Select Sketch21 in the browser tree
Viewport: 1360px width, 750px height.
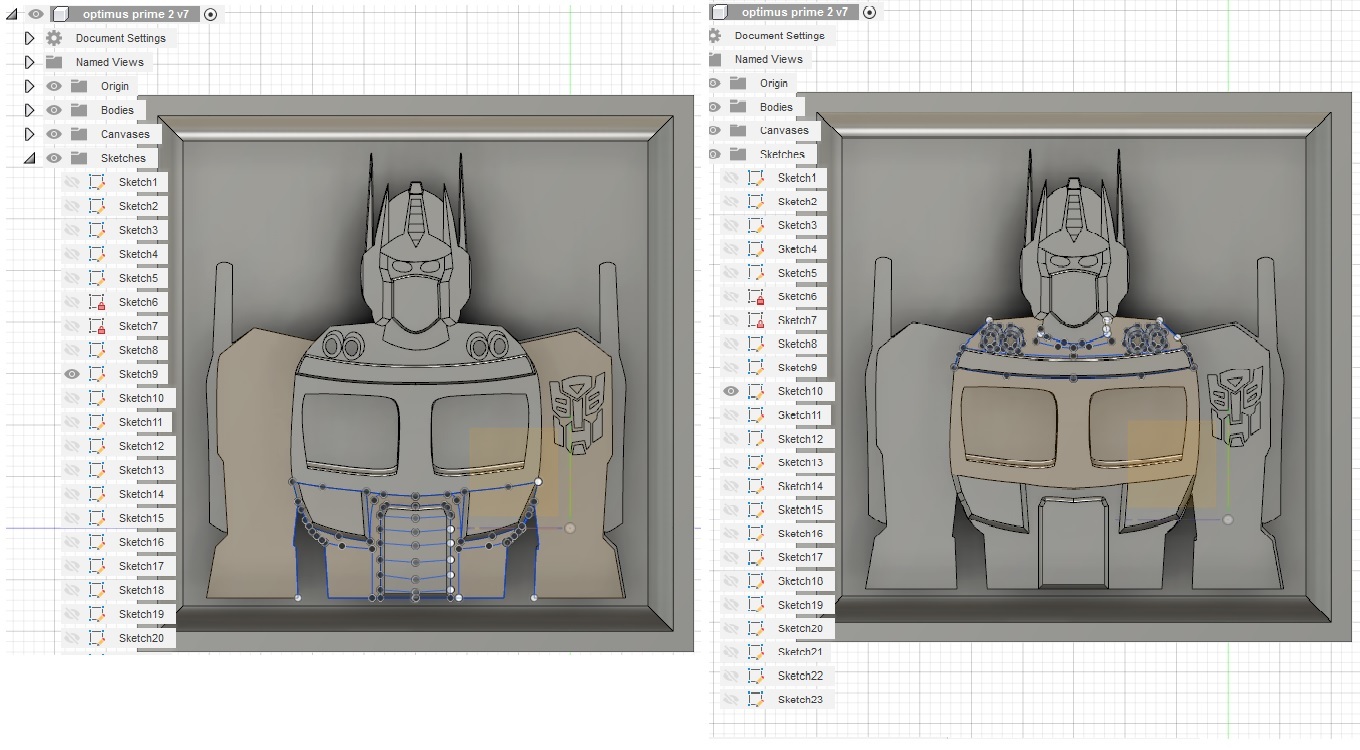coord(799,652)
